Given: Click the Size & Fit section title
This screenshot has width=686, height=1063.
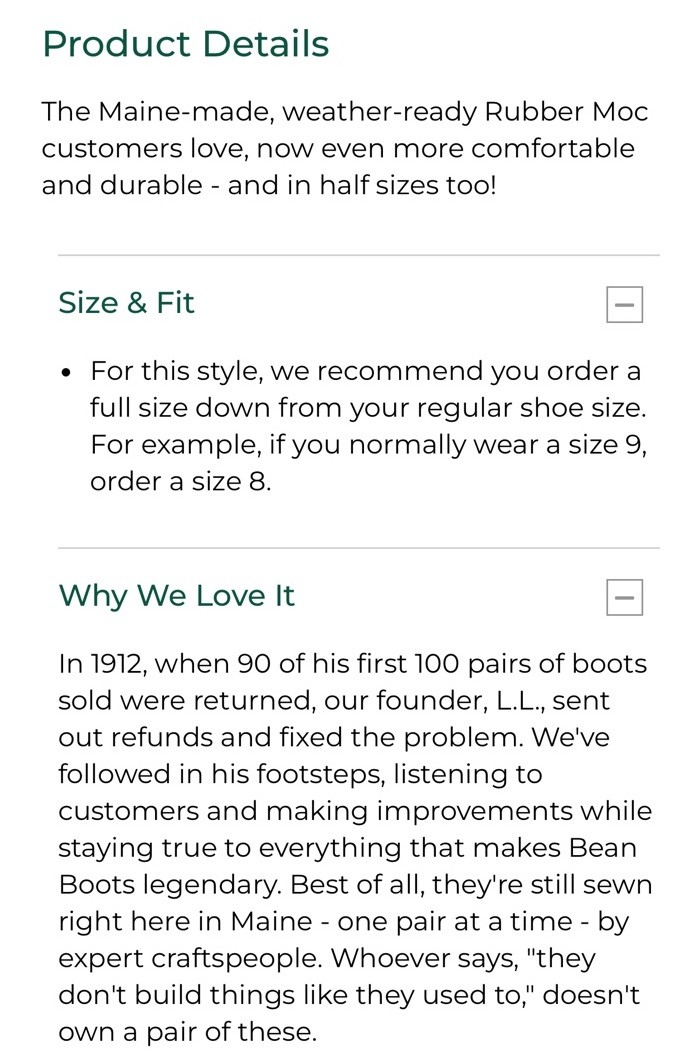Looking at the screenshot, I should point(126,303).
